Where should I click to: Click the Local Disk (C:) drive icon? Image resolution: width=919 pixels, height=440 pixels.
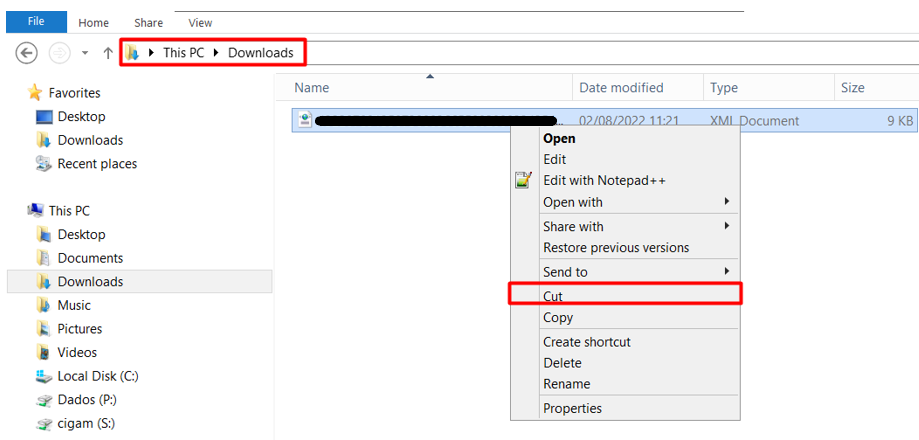(x=44, y=377)
